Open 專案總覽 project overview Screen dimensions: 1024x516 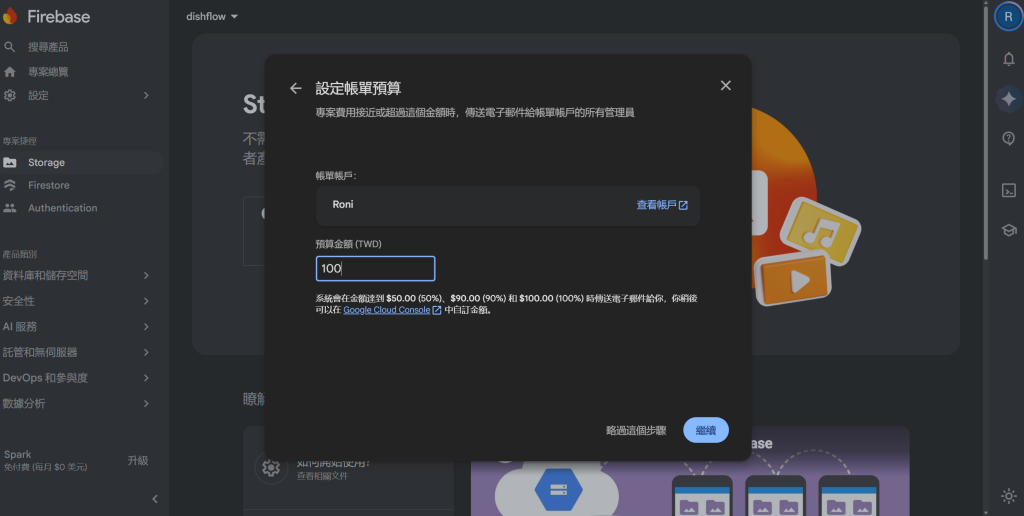tap(48, 72)
